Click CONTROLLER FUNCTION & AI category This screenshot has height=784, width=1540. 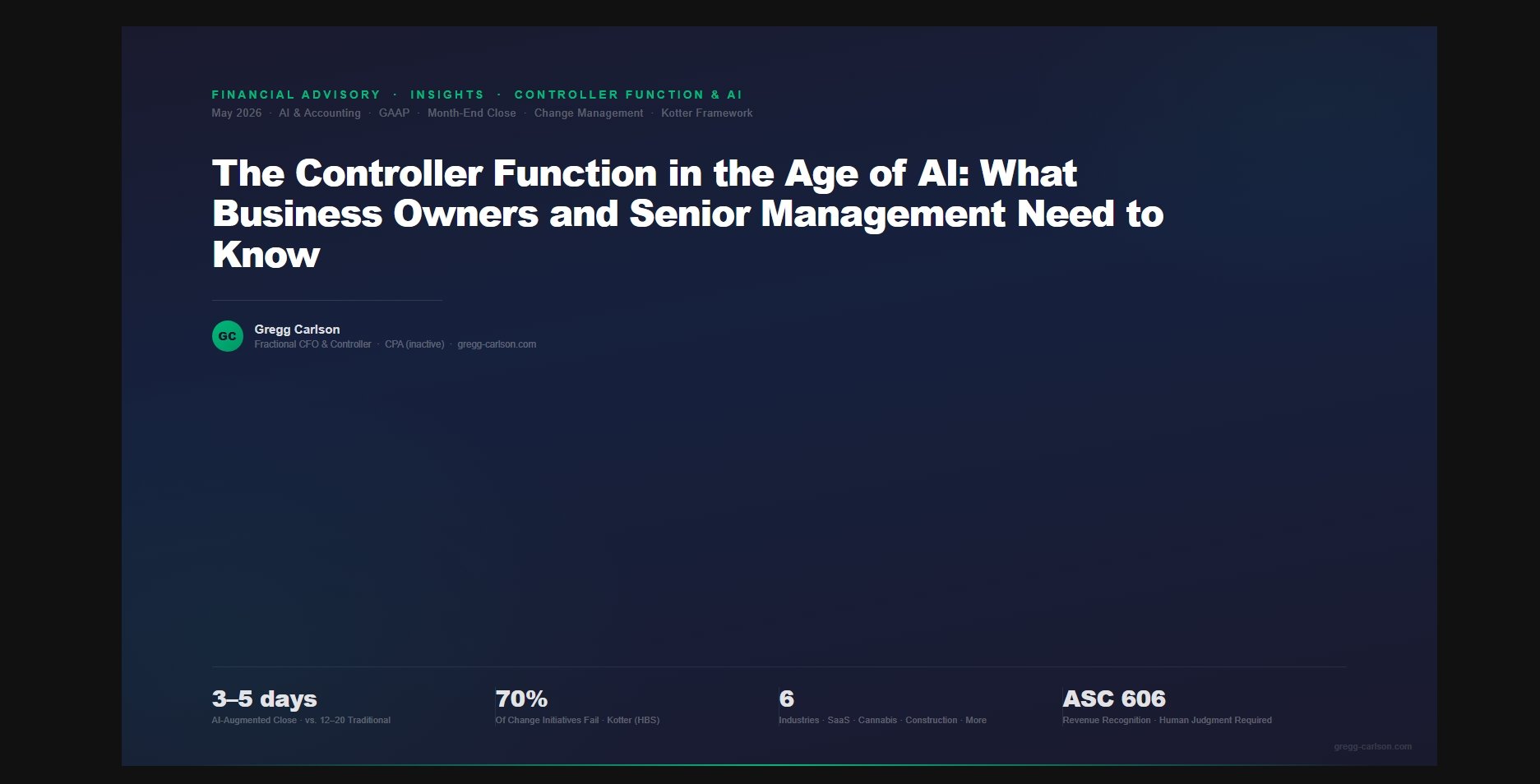coord(628,95)
